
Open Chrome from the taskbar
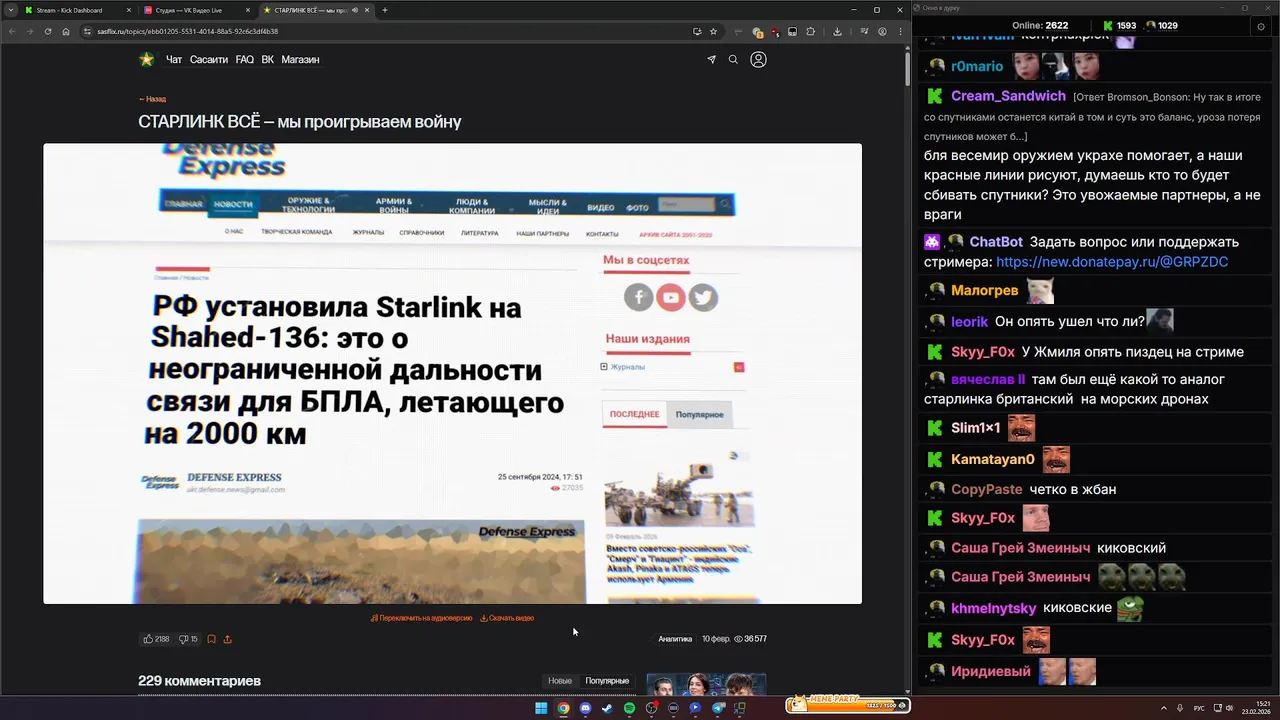[x=563, y=708]
